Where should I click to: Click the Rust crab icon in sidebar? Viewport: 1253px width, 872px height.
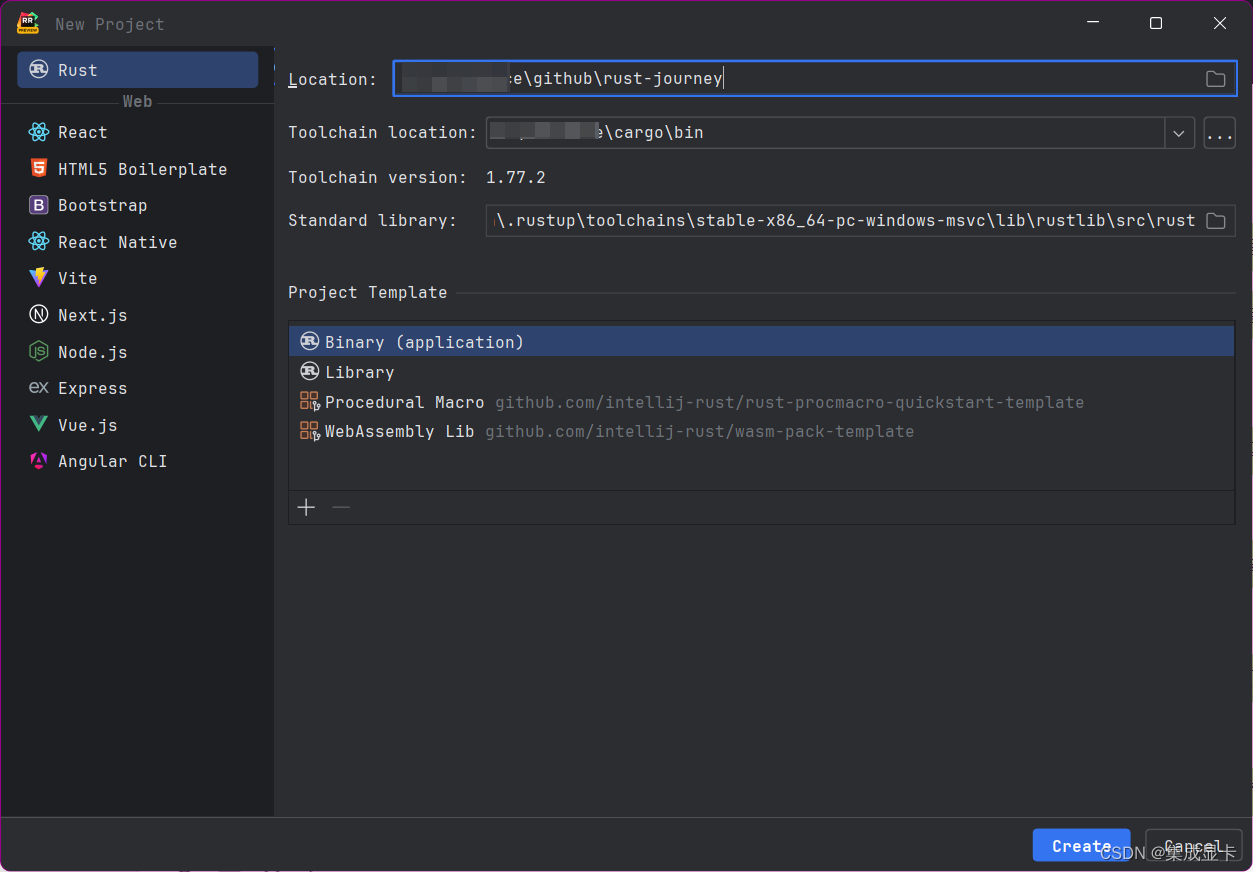[39, 70]
